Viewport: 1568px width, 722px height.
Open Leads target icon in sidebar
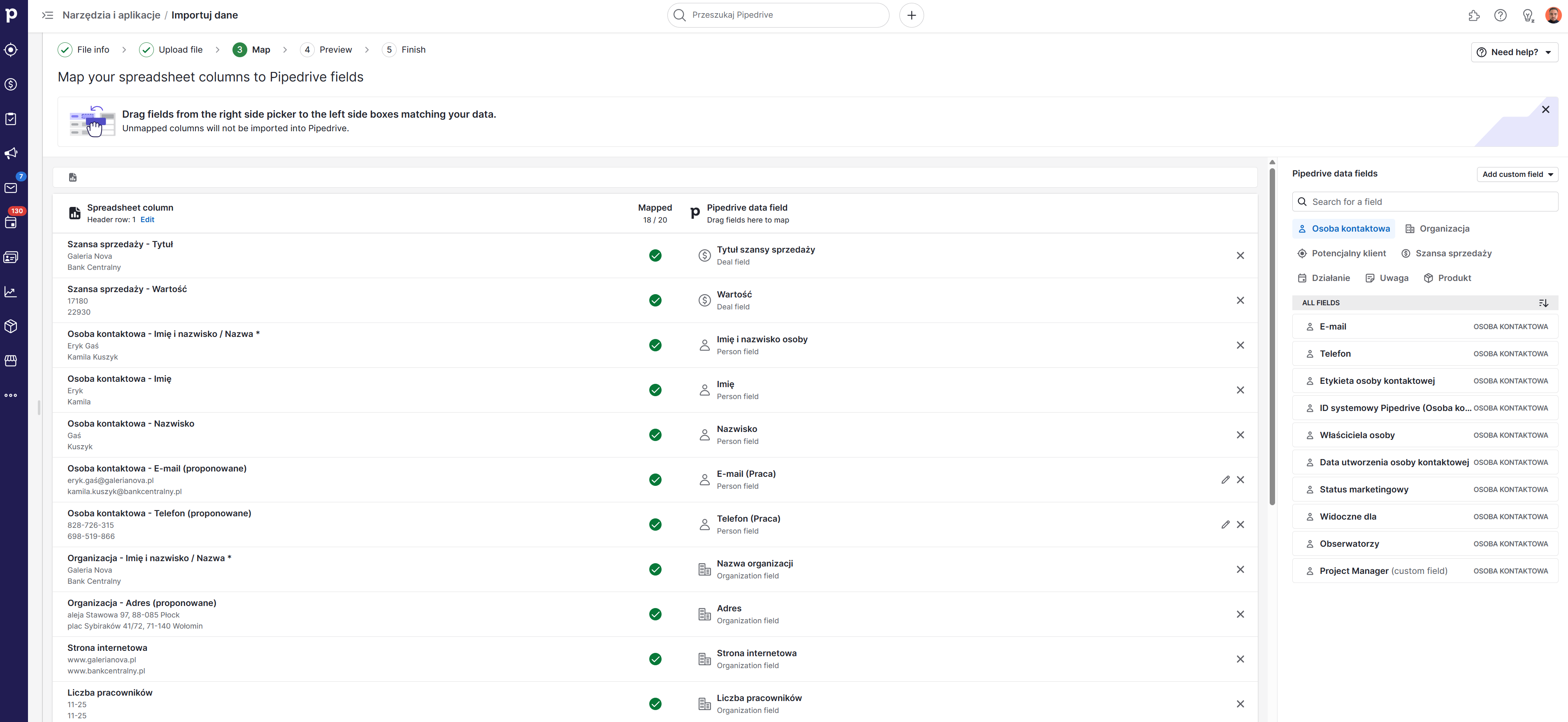pyautogui.click(x=11, y=50)
